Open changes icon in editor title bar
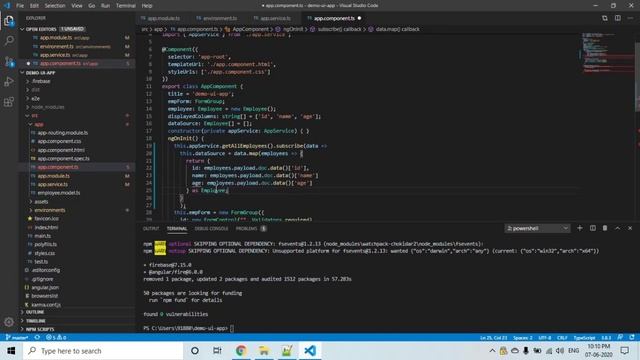This screenshot has width=640, height=360. [604, 18]
